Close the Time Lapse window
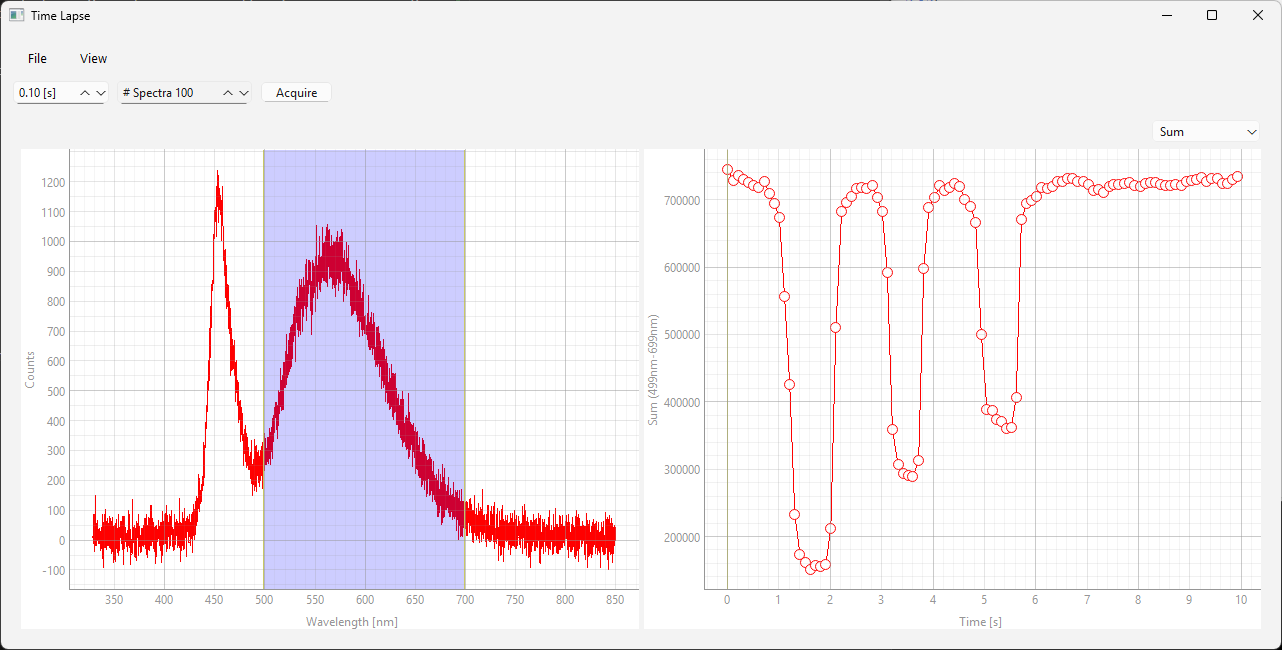 (x=1258, y=15)
